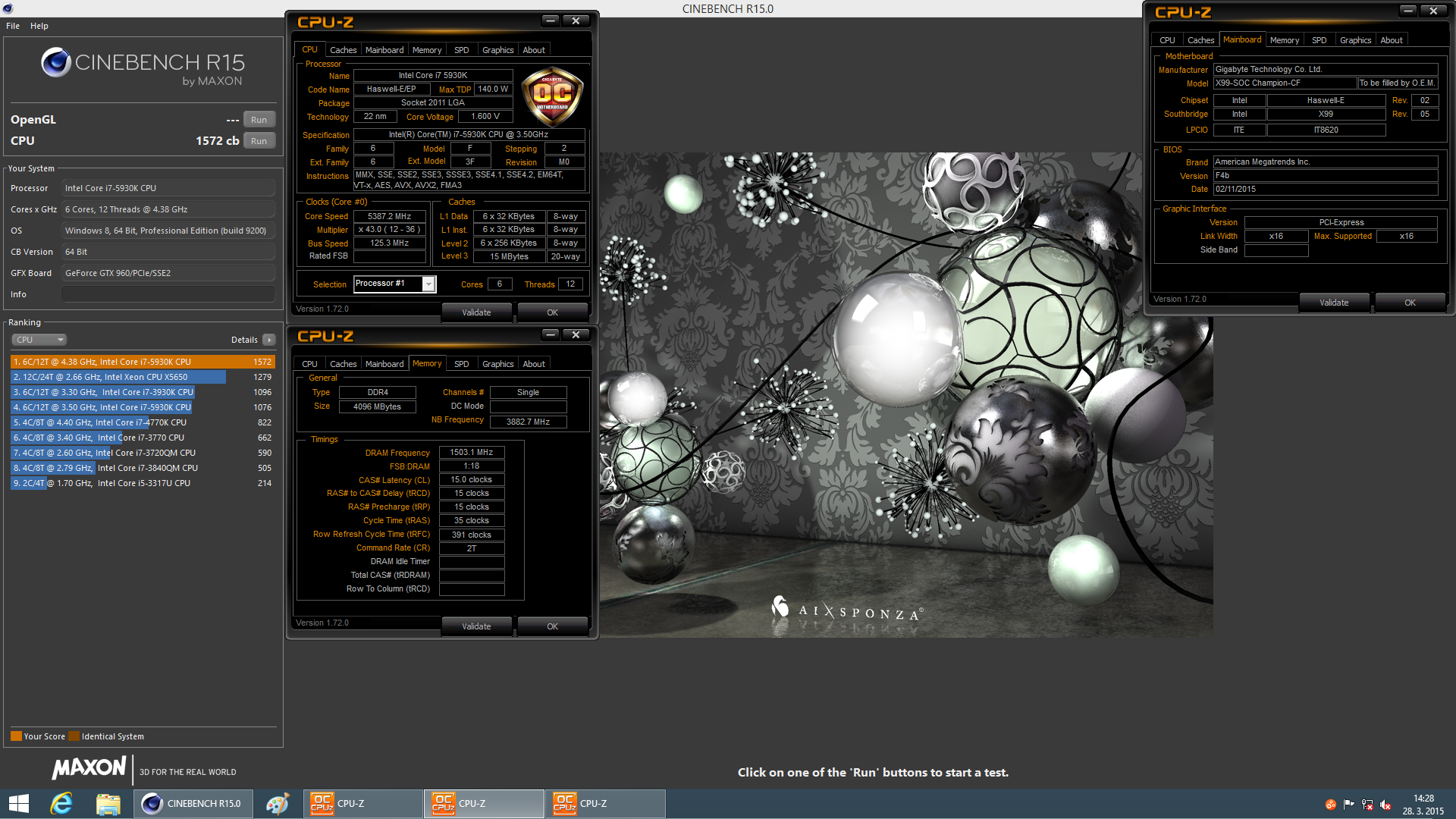Click the Your Score orange legend swatch
Viewport: 1456px width, 819px height.
(16, 736)
